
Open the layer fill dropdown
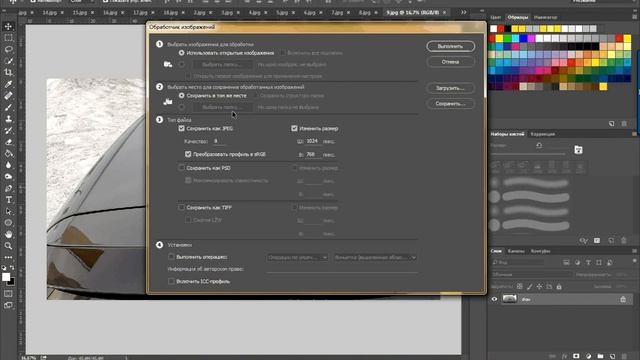(x=622, y=287)
